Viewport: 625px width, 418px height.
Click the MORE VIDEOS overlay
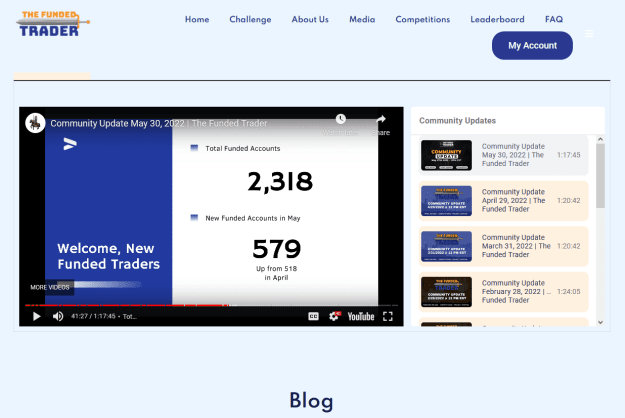click(x=50, y=287)
